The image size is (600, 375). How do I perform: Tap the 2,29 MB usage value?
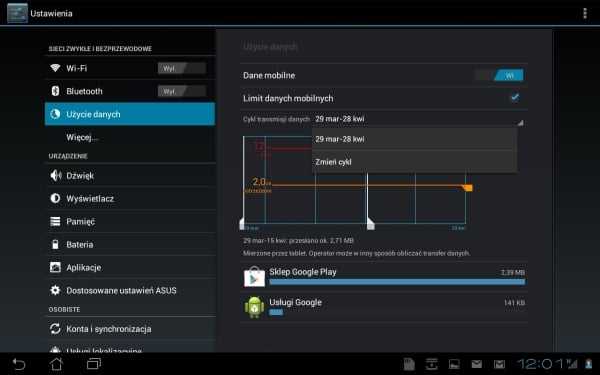click(x=513, y=272)
